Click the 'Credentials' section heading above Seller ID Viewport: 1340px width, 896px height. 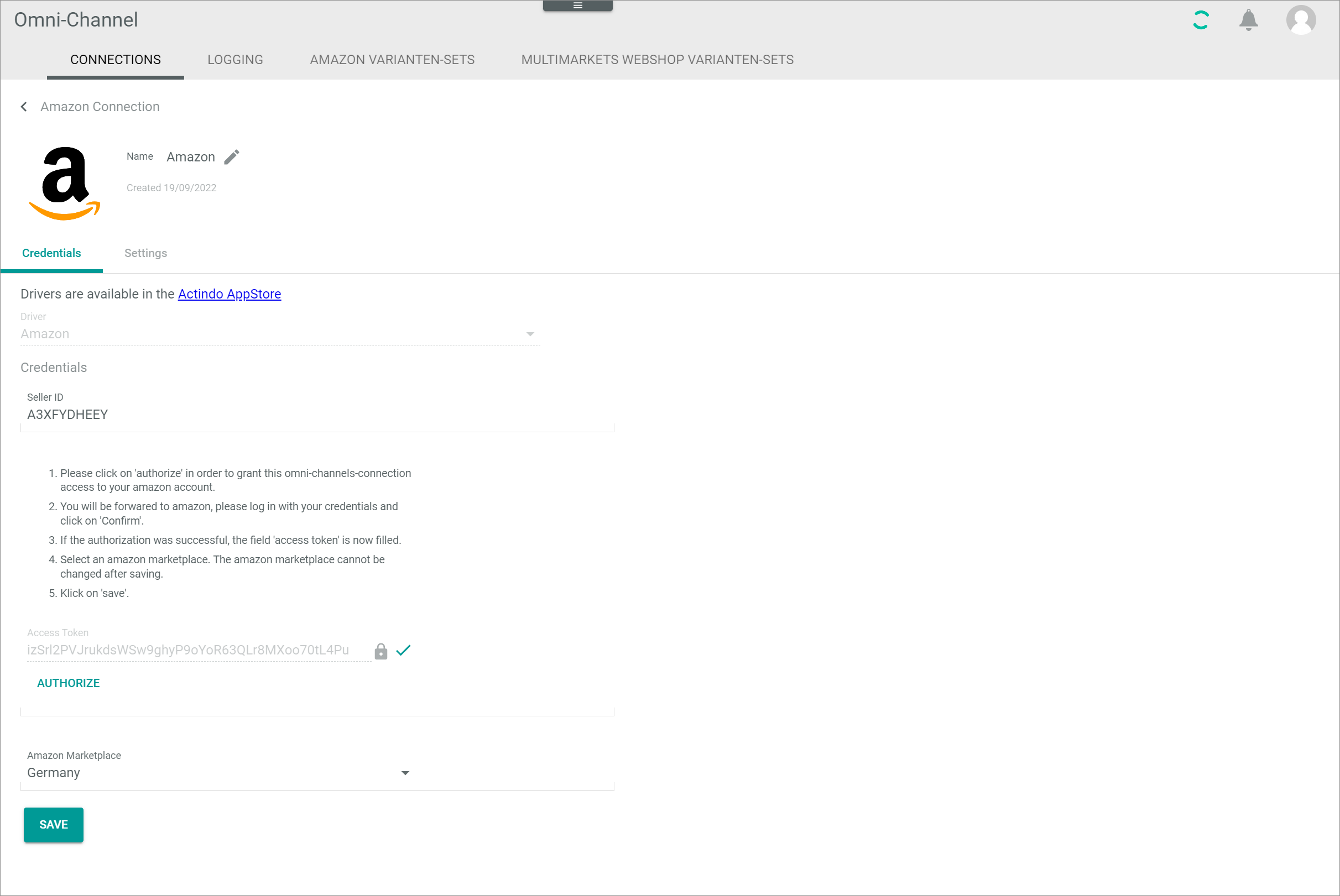pos(54,368)
